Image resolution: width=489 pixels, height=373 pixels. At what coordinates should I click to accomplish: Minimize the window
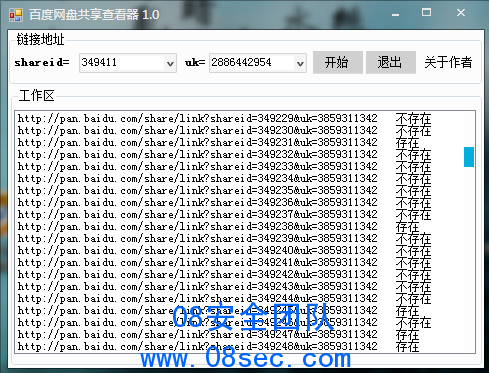pos(396,14)
